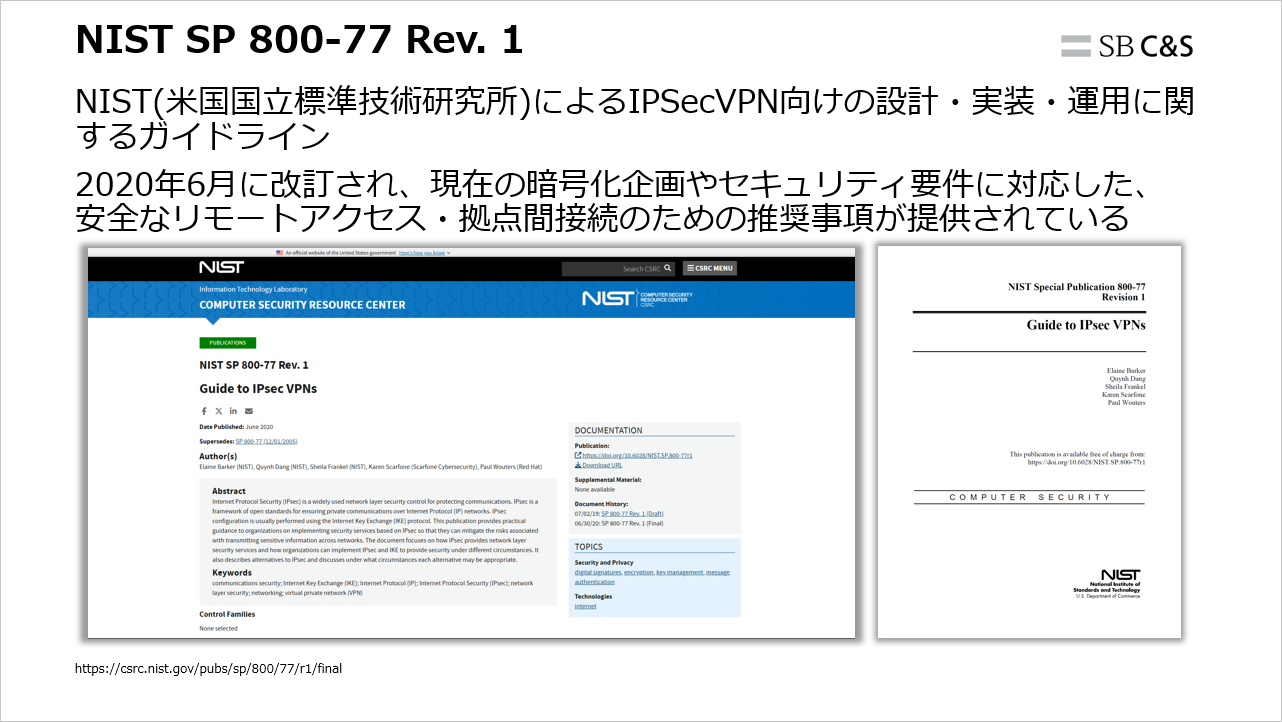1282x722 pixels.
Task: Share the page using the email icon
Action: coord(248,409)
